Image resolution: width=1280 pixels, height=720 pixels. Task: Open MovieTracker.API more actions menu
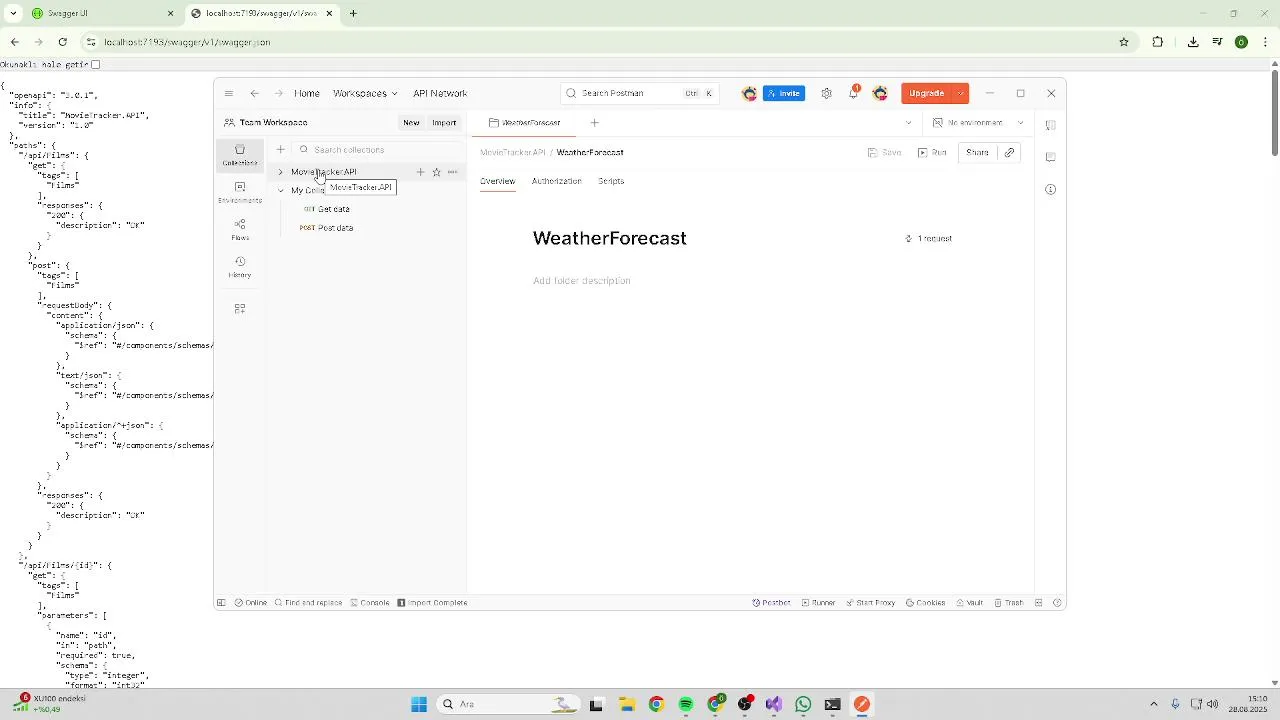coord(452,172)
